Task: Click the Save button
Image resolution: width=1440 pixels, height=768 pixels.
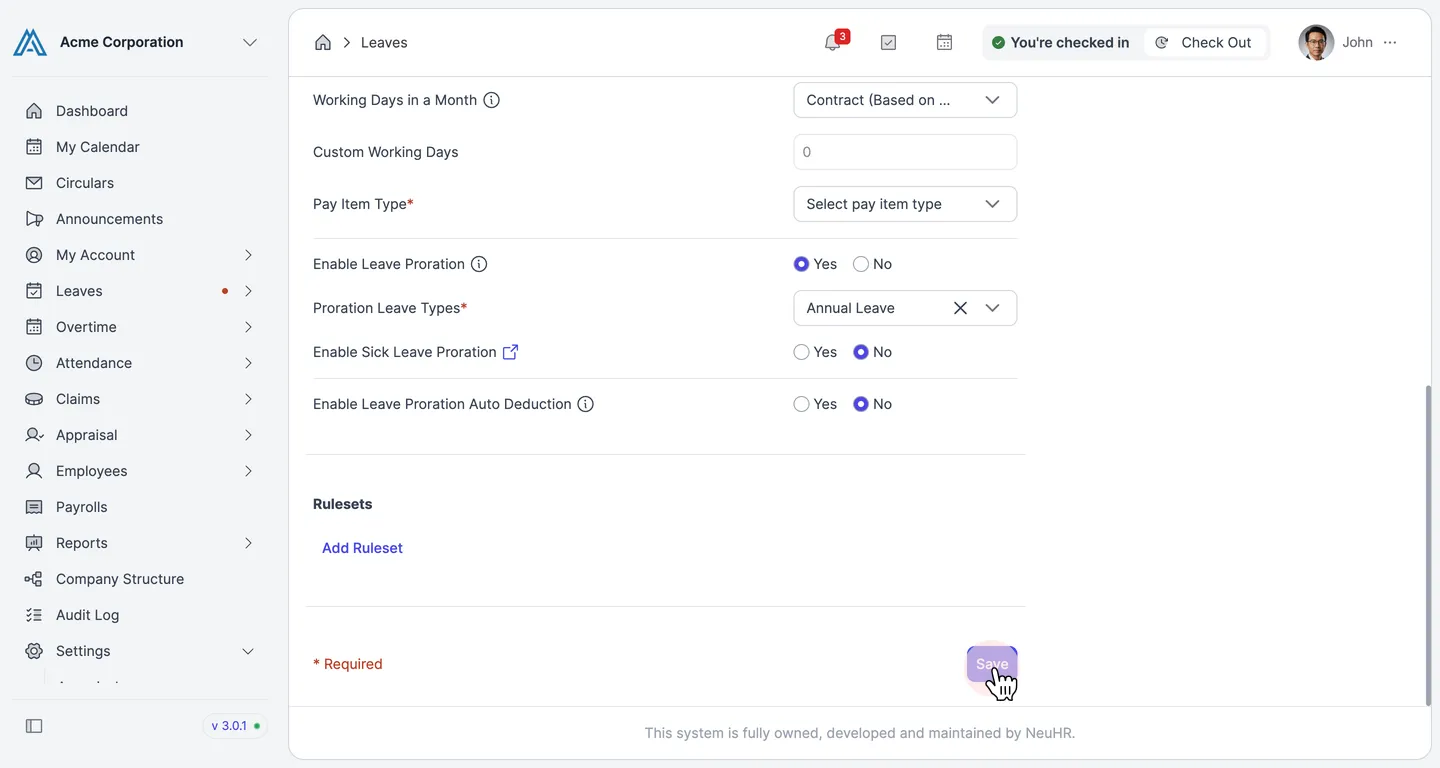Action: (992, 664)
